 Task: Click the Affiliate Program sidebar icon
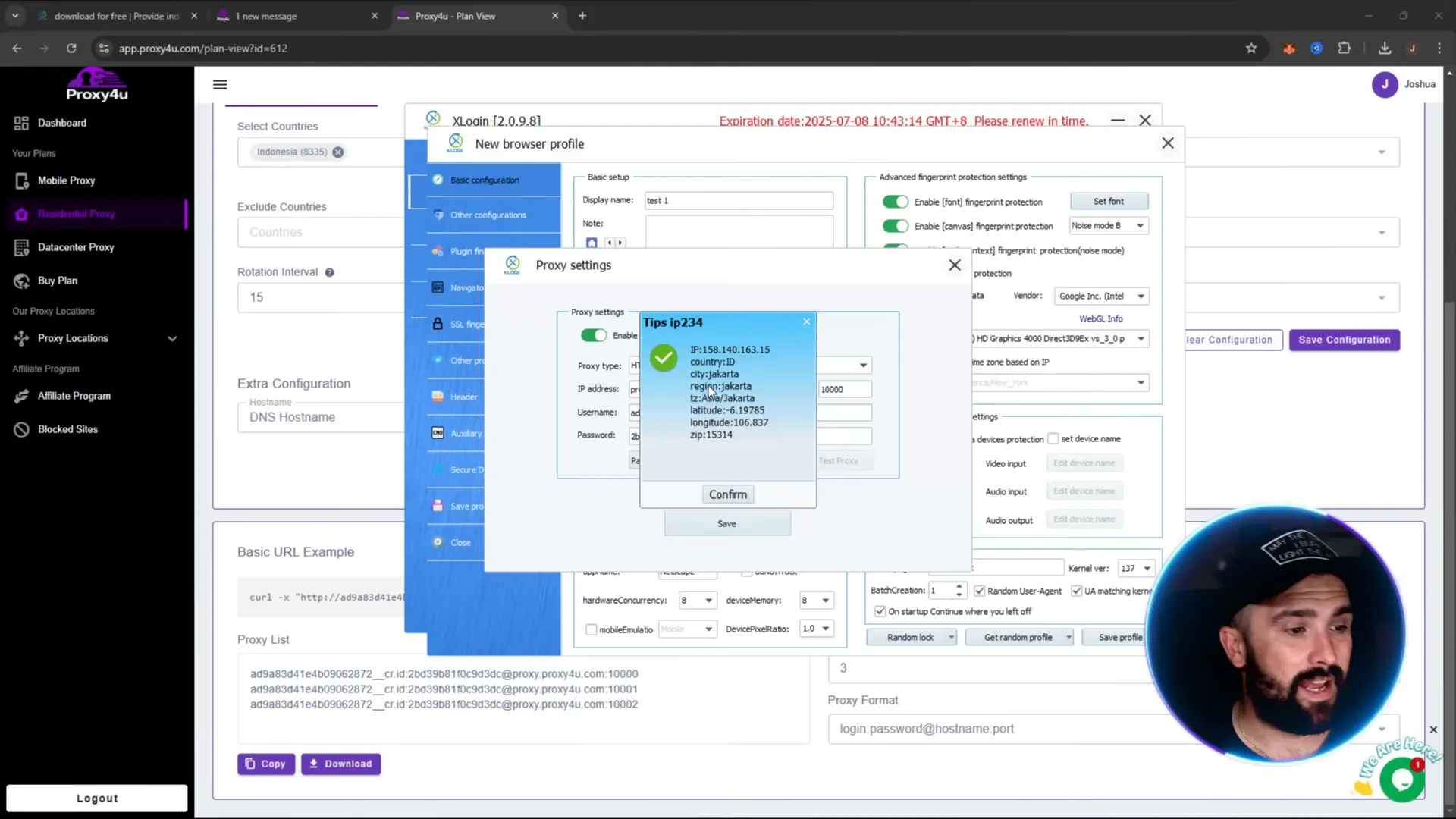21,396
